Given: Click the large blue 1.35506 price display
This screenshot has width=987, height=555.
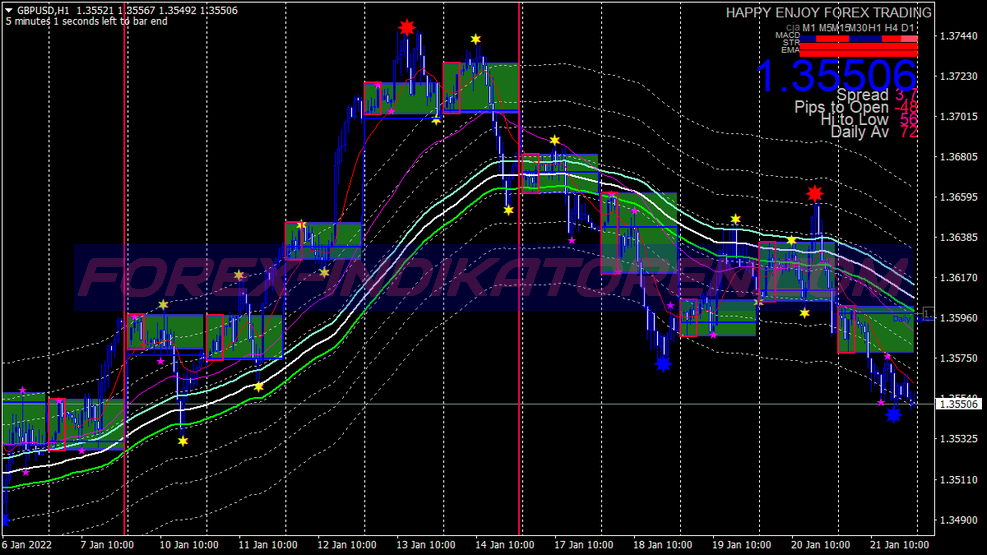Looking at the screenshot, I should [836, 76].
